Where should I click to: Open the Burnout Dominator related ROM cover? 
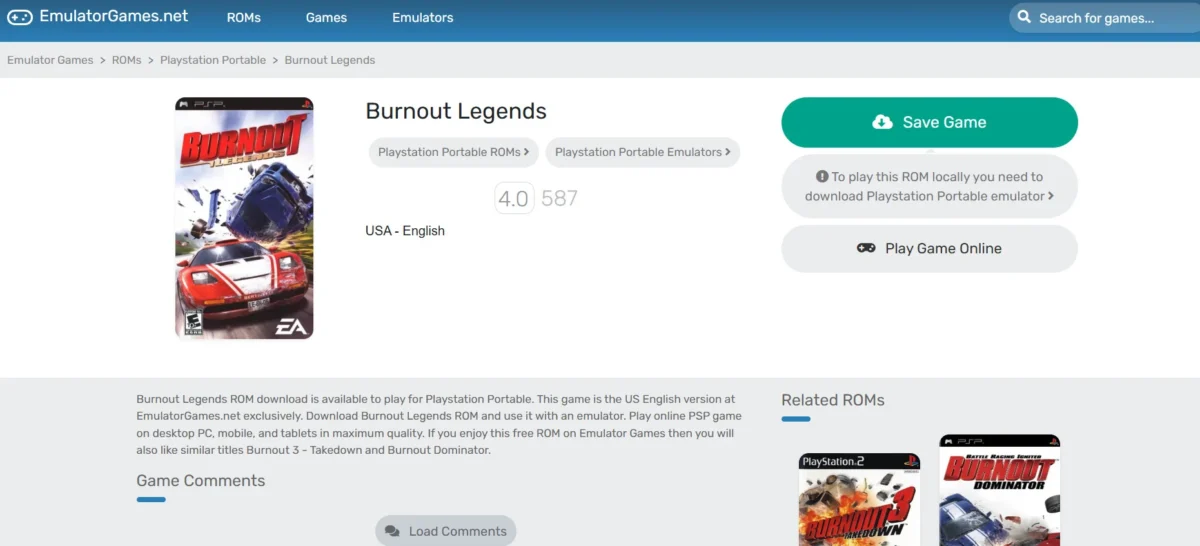pos(1000,490)
